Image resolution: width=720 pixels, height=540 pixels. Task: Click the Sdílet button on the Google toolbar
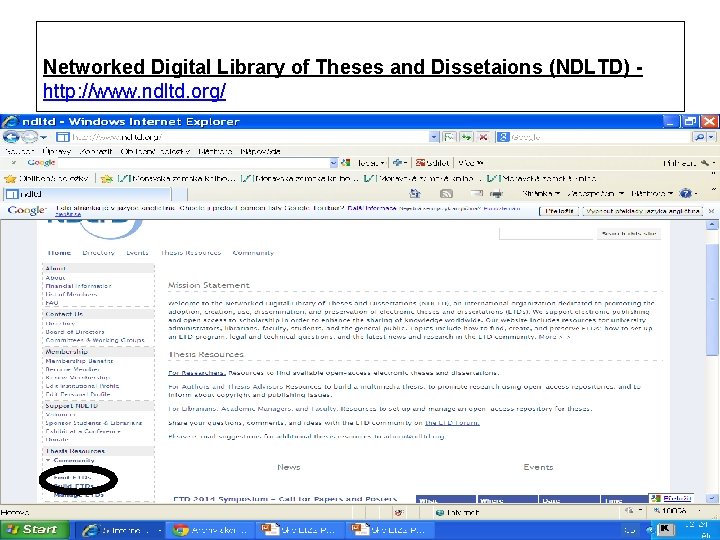[433, 163]
